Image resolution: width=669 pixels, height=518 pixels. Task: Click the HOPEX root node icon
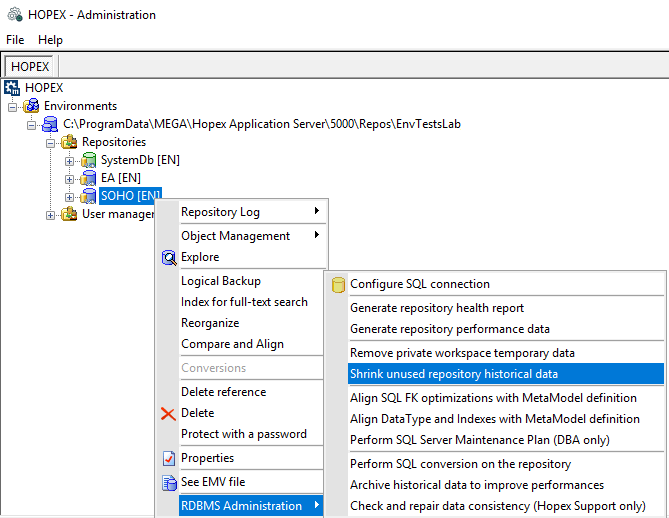click(13, 88)
